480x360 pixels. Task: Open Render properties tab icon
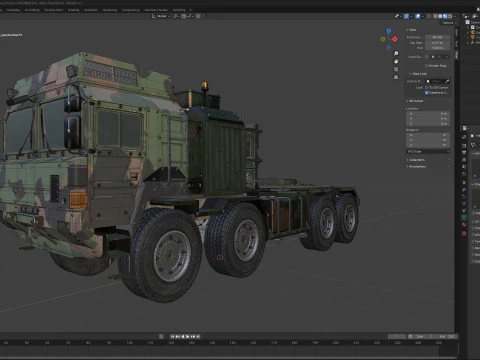click(464, 145)
